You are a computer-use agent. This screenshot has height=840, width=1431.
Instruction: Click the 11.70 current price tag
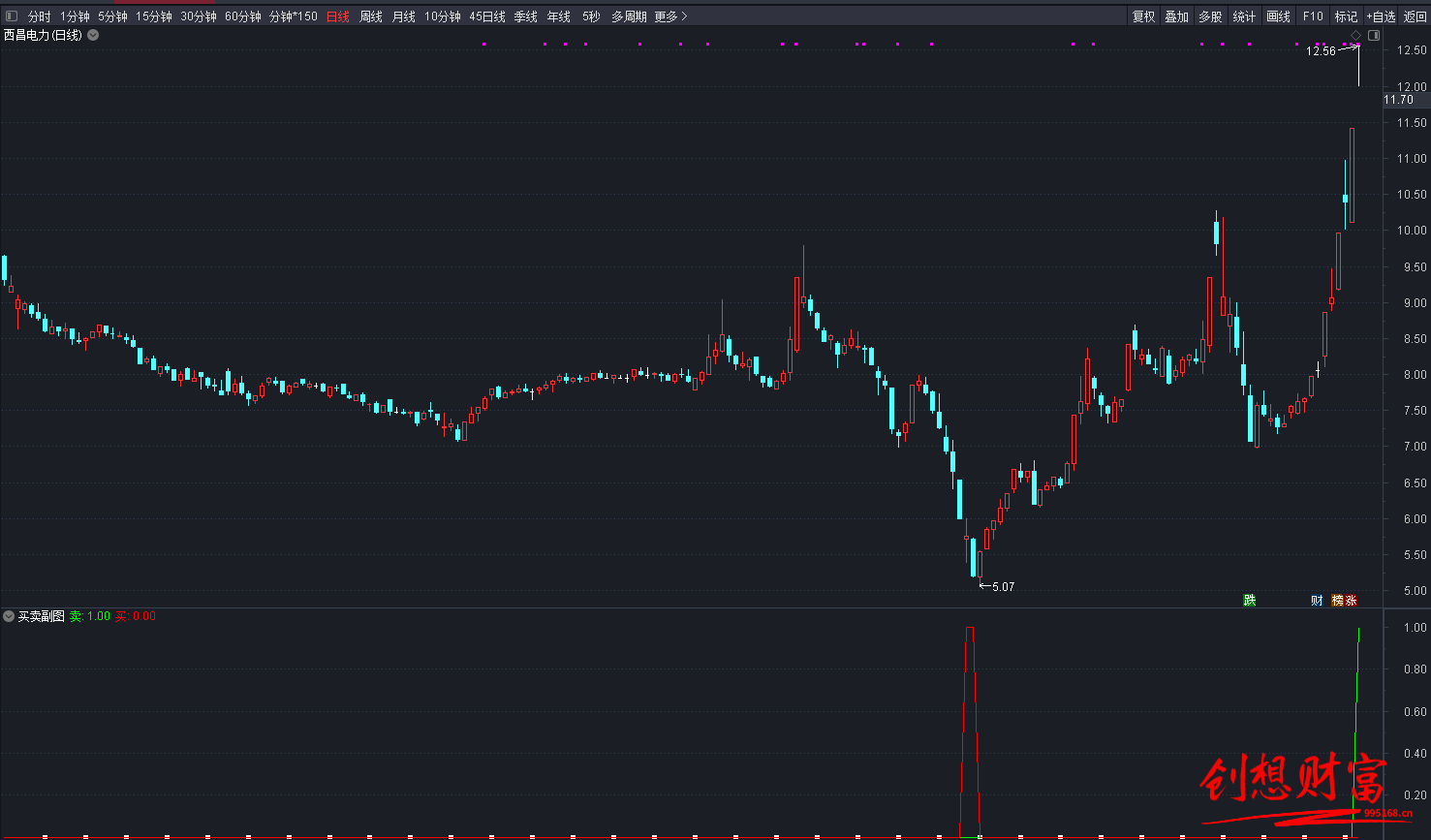pyautogui.click(x=1398, y=100)
